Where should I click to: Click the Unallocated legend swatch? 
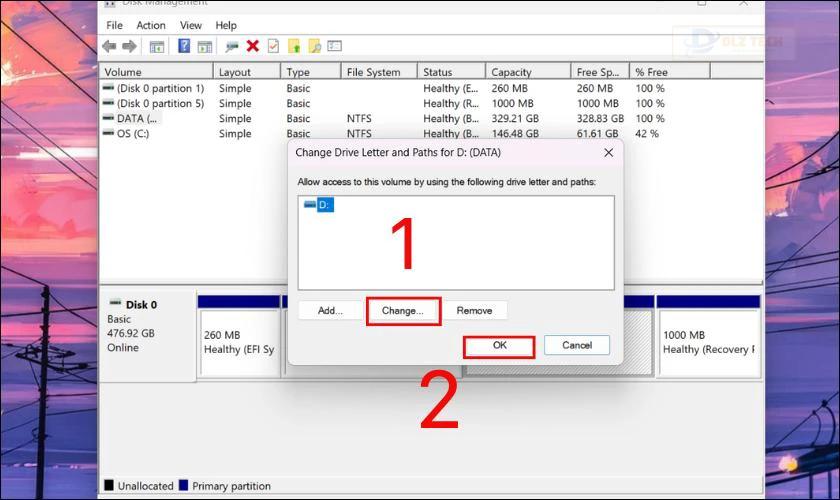click(x=109, y=486)
